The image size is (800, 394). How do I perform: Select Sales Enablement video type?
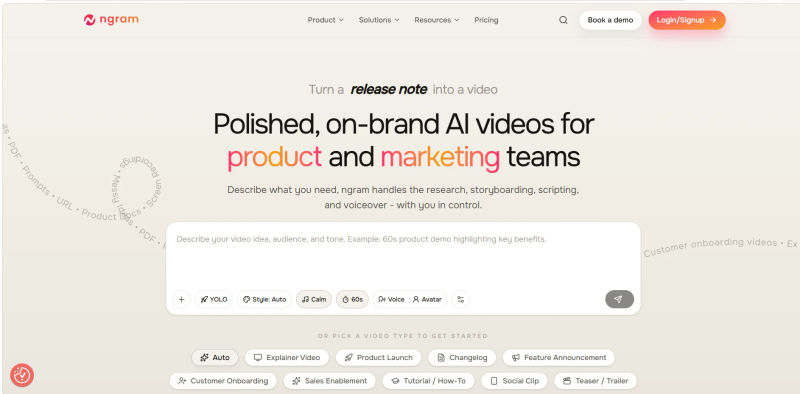tap(330, 381)
